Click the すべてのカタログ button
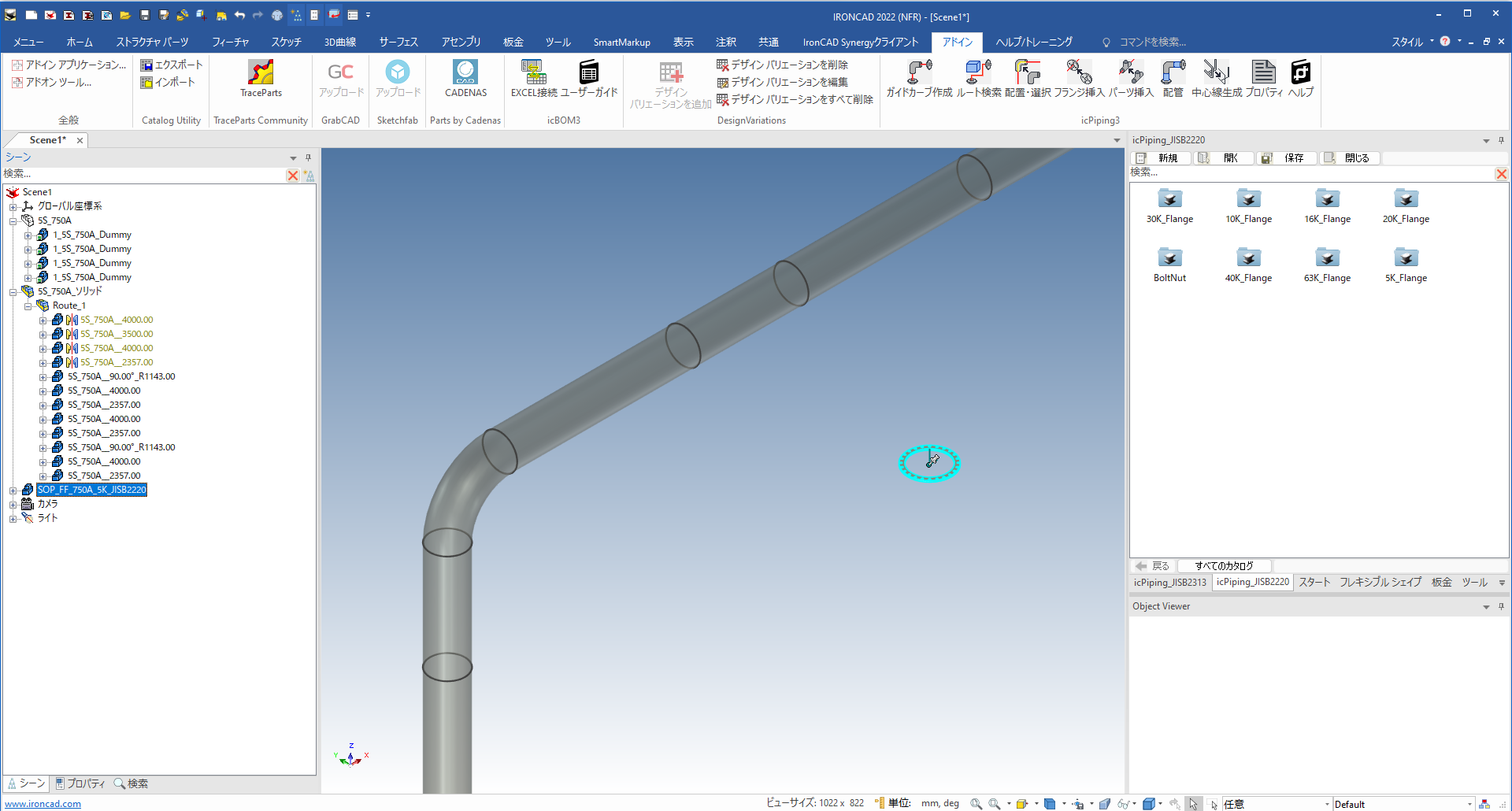Screen dimensions: 1512x811 [x=1223, y=566]
